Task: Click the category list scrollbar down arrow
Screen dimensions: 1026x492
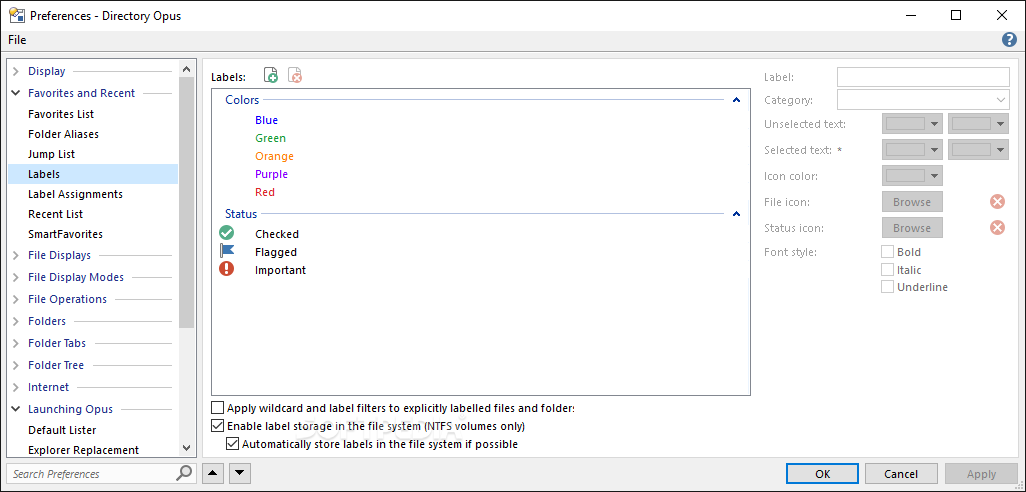Action: (186, 448)
